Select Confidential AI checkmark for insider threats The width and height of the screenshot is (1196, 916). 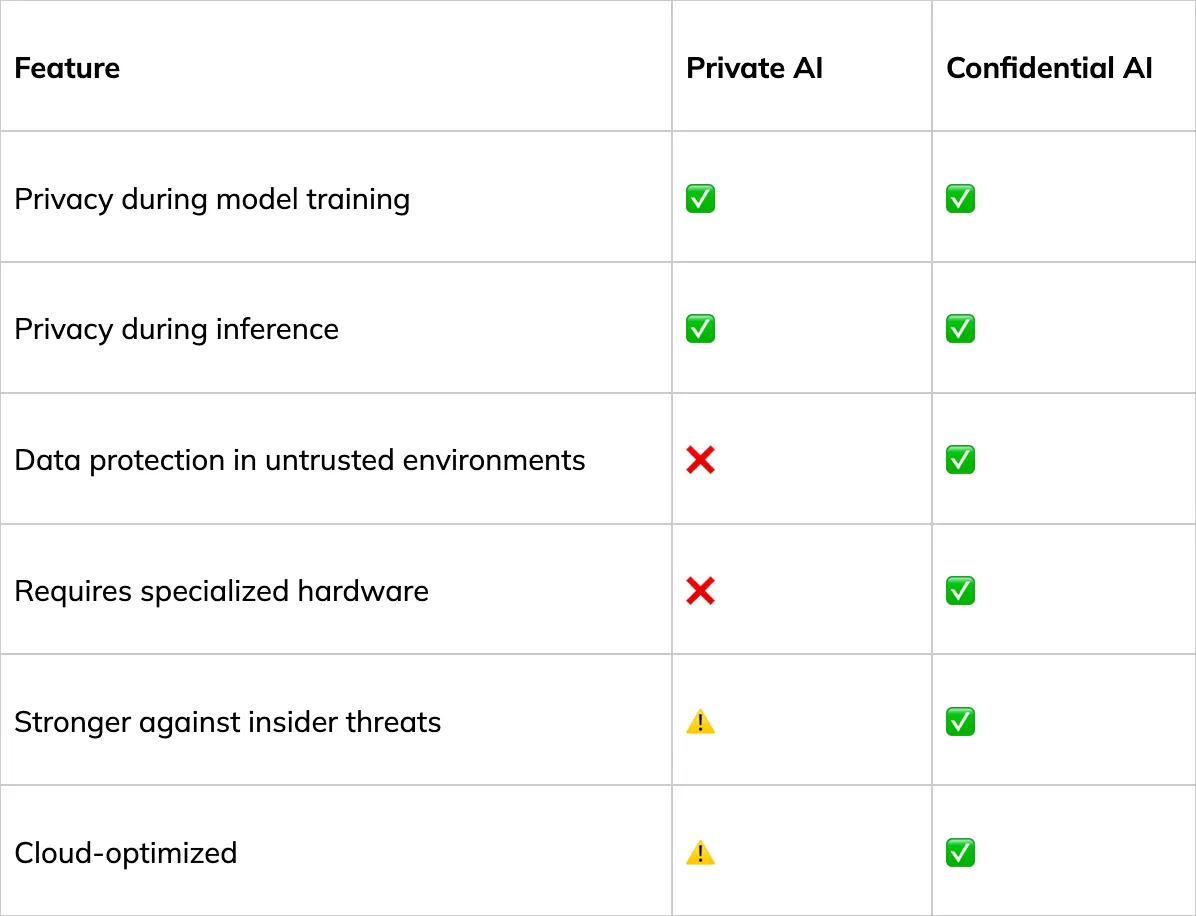[x=960, y=722]
